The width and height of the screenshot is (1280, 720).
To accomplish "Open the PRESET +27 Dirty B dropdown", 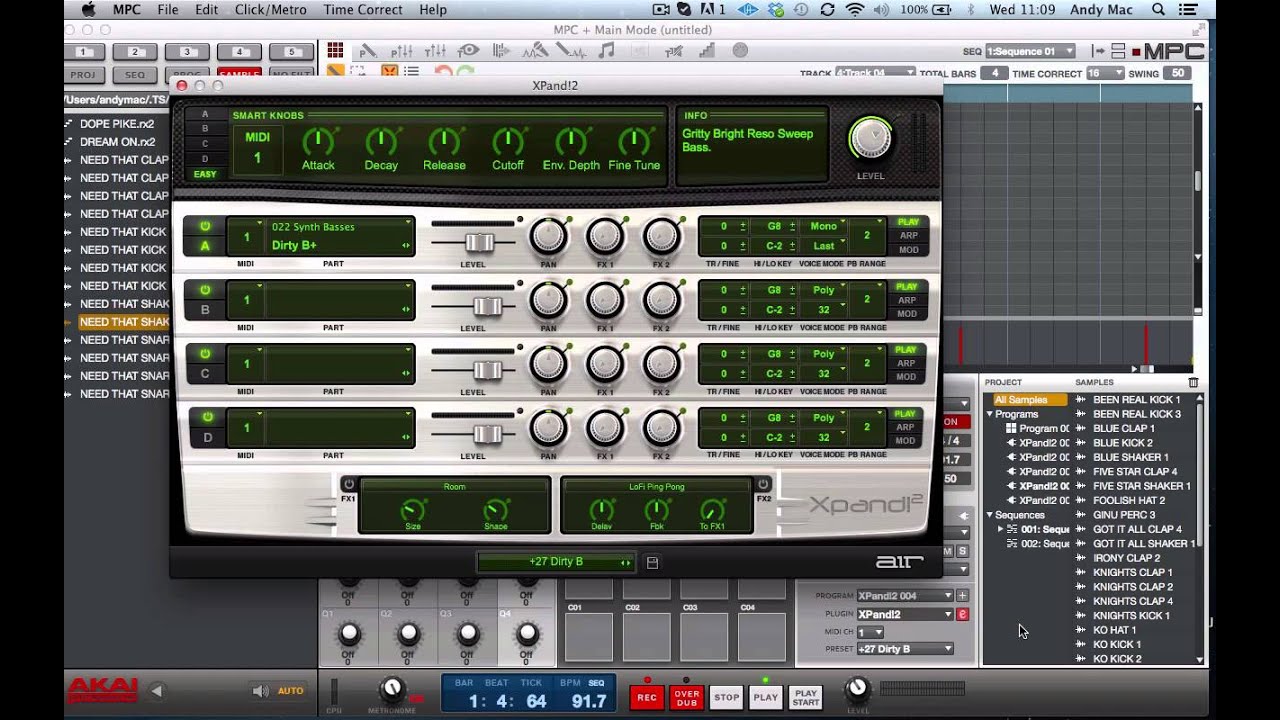I will 905,649.
